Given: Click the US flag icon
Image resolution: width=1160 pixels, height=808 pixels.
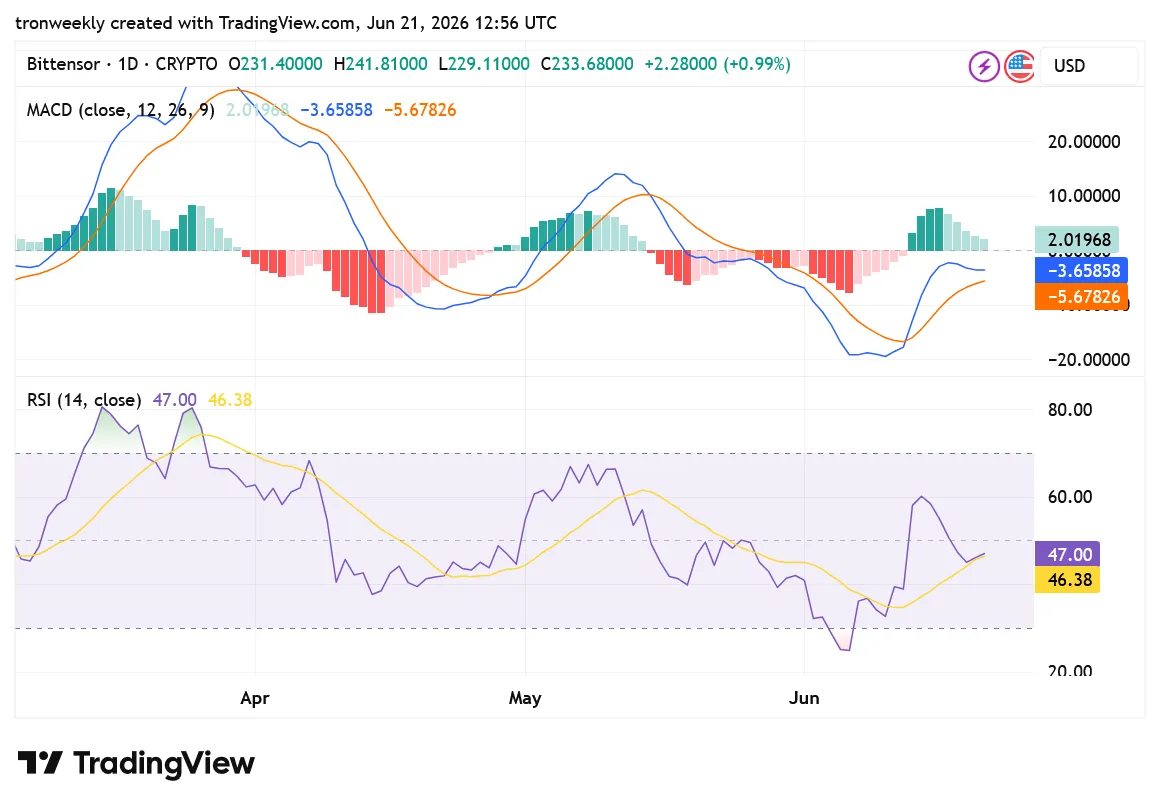Looking at the screenshot, I should [1019, 67].
